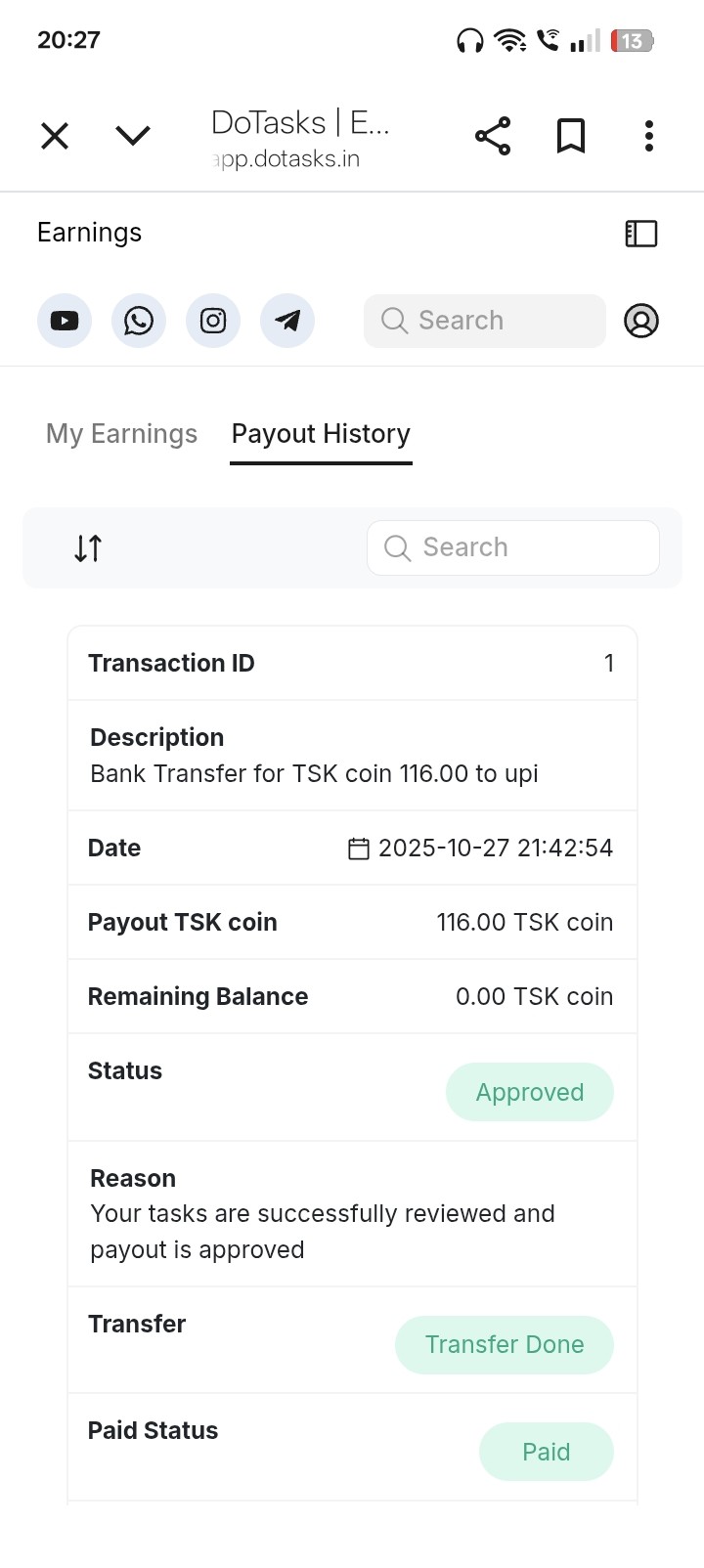
Task: Open the browser three-dot menu
Action: pyautogui.click(x=649, y=136)
